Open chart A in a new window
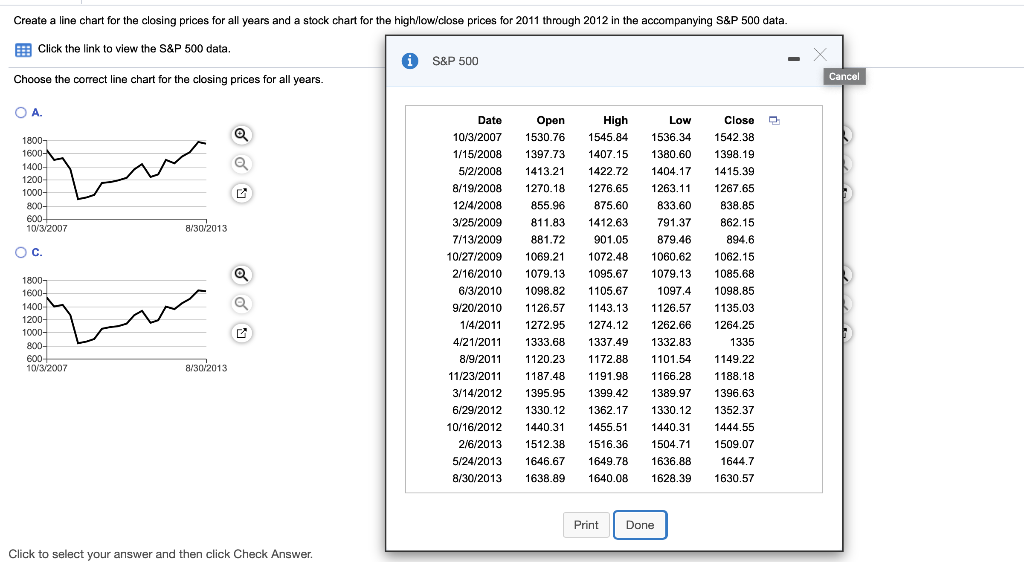1024x562 pixels. (242, 193)
